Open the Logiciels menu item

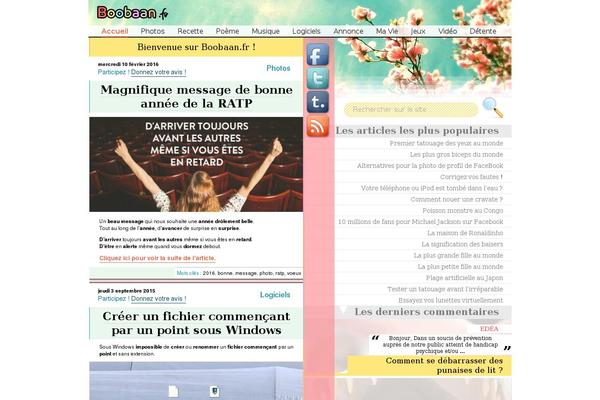click(306, 31)
